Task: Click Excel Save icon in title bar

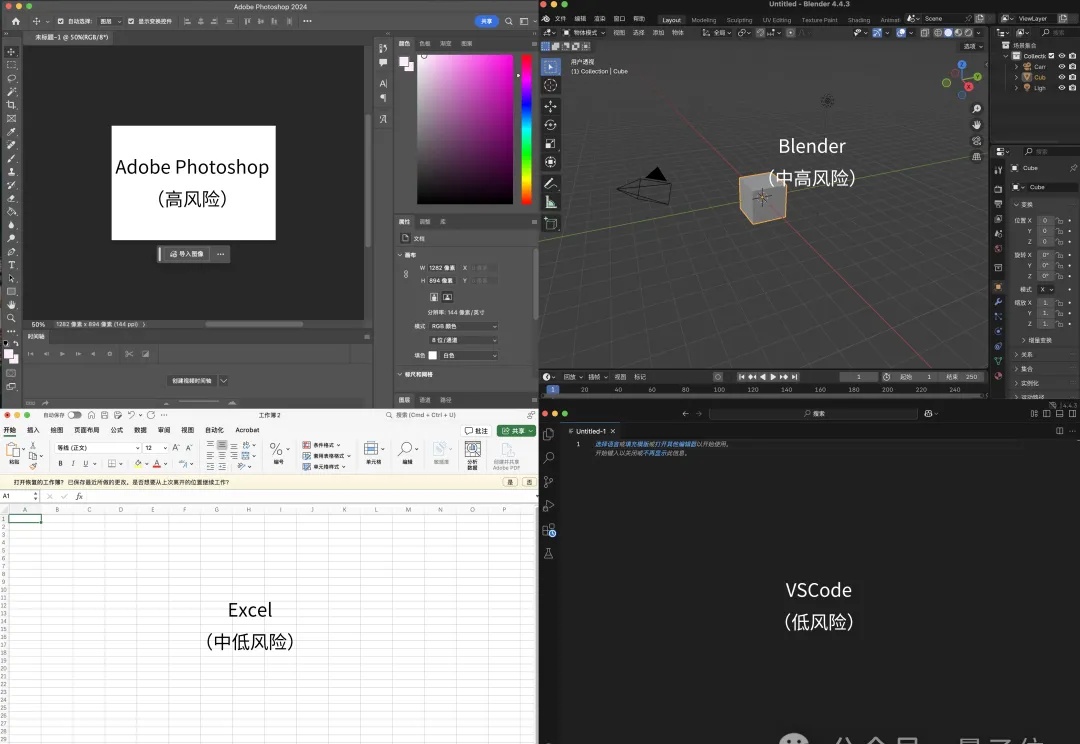Action: (x=105, y=415)
